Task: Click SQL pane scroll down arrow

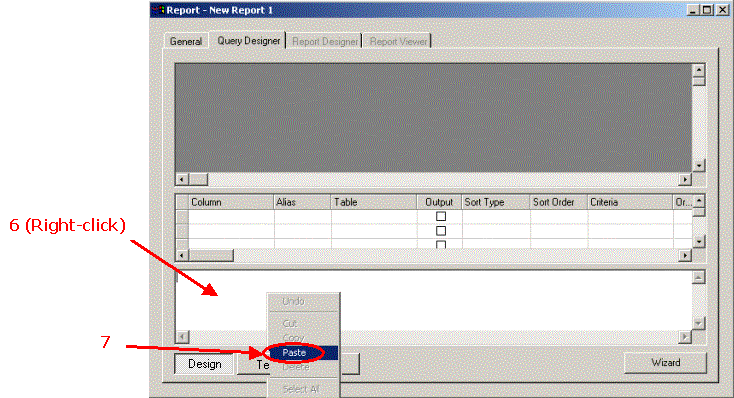Action: [x=698, y=323]
